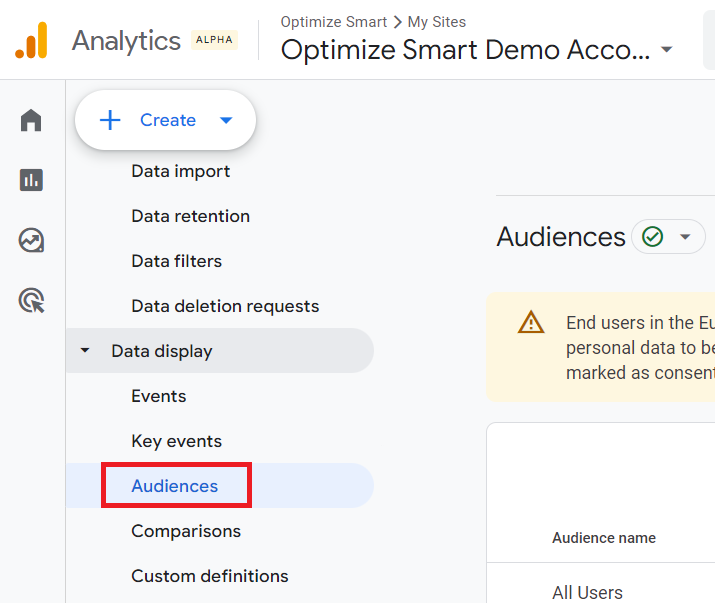Open the account selector dropdown arrow
715x603 pixels.
pos(667,49)
